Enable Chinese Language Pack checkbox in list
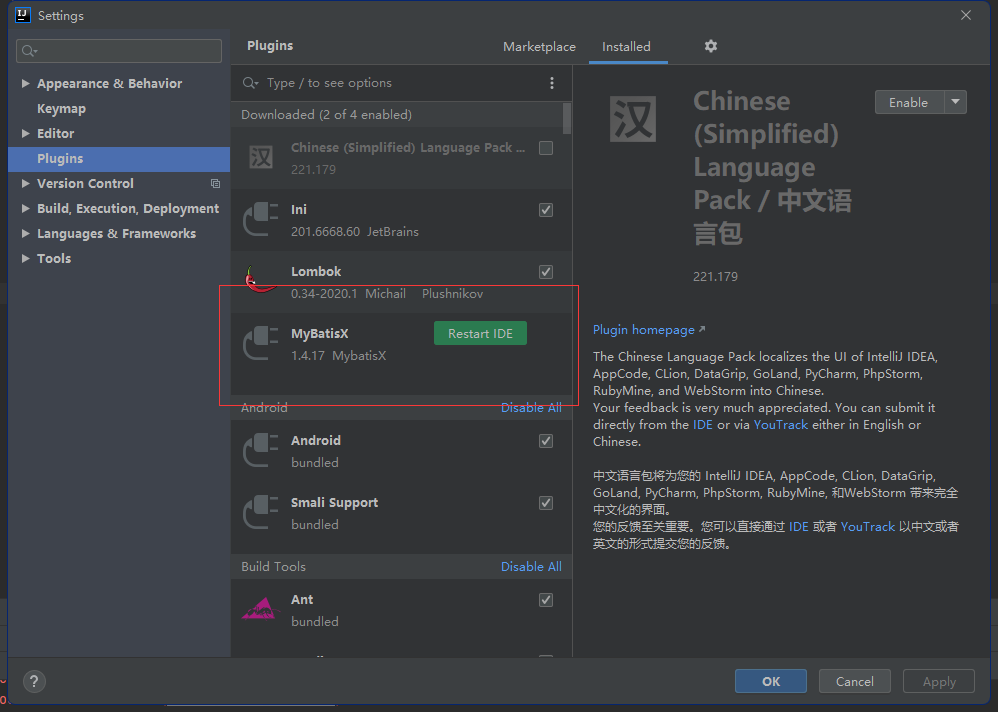 pos(546,148)
